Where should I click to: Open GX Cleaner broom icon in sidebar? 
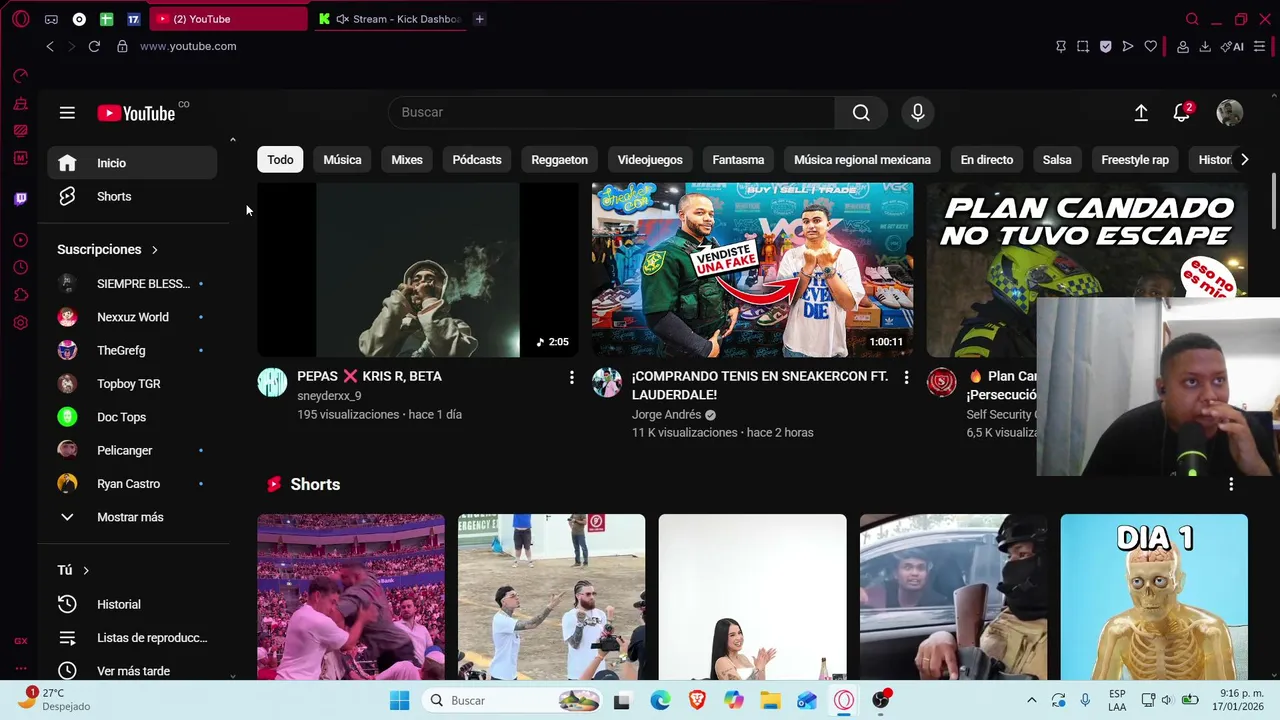pos(21,104)
